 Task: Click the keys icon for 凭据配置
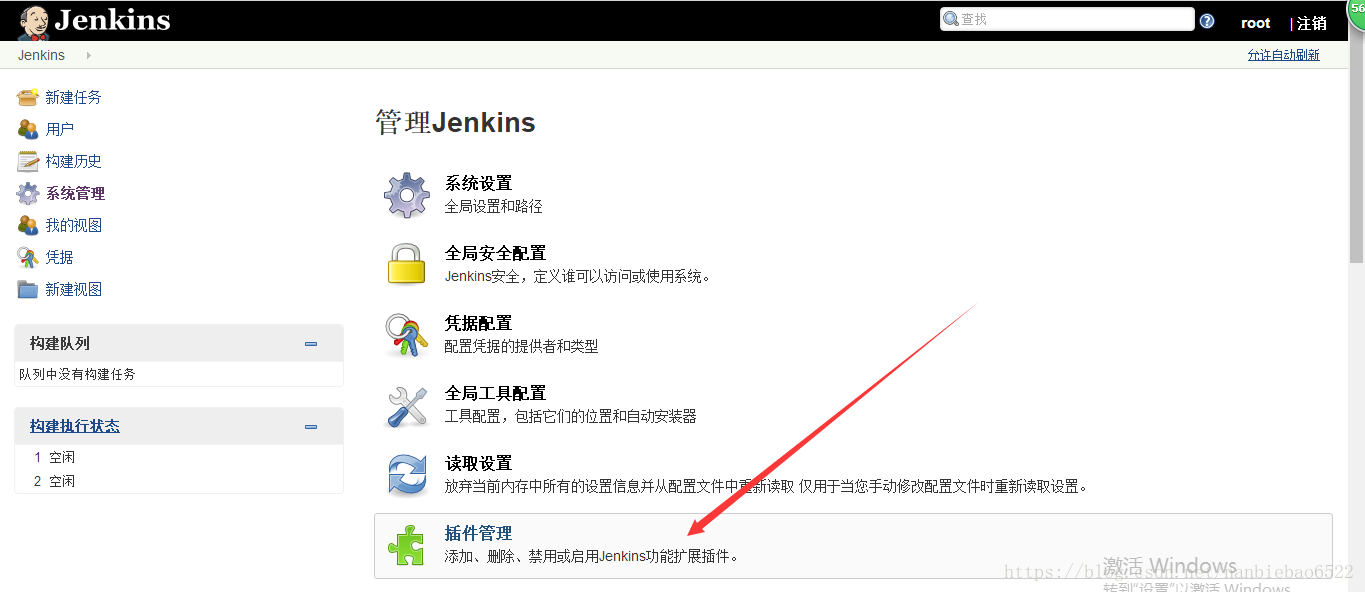(x=407, y=335)
